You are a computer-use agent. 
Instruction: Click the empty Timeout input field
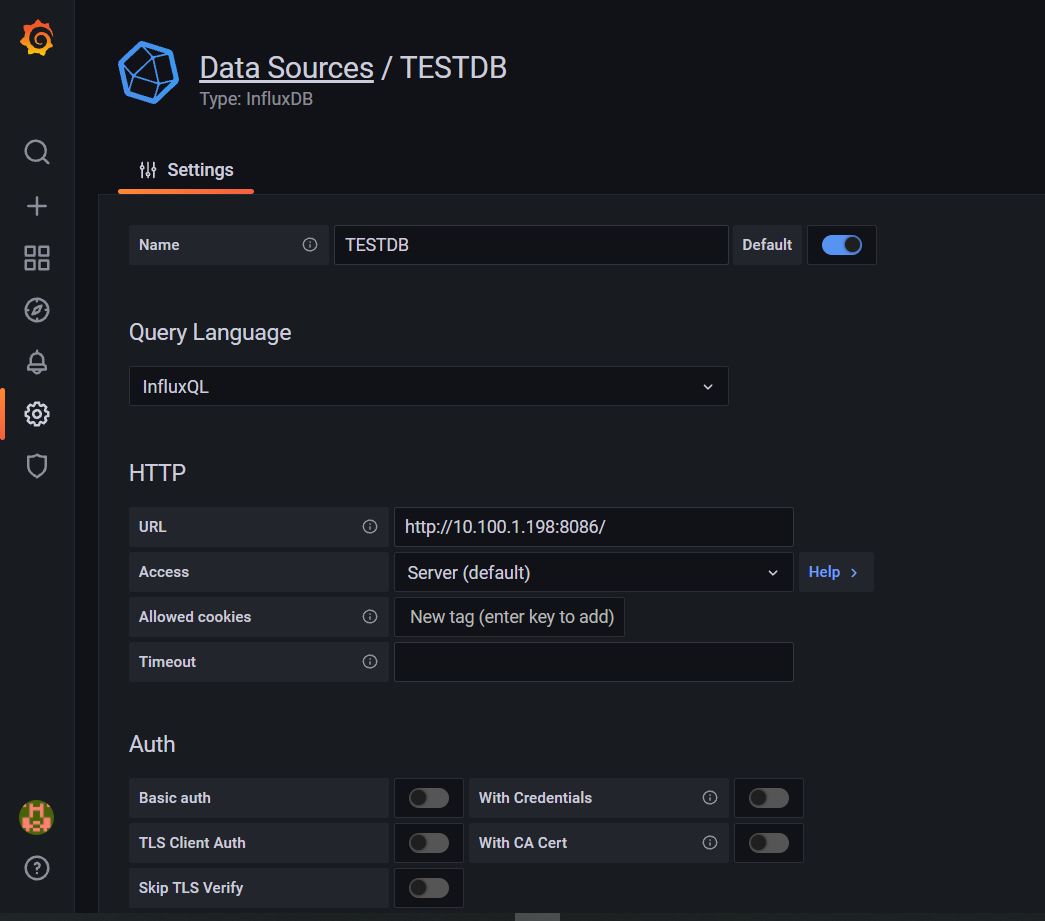(x=594, y=661)
